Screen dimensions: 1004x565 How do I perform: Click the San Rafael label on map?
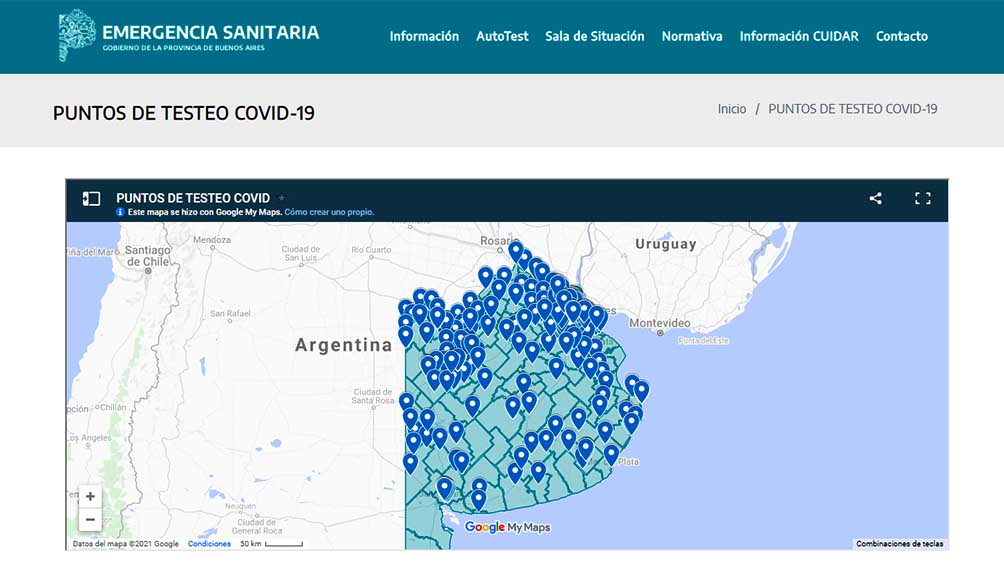click(230, 313)
